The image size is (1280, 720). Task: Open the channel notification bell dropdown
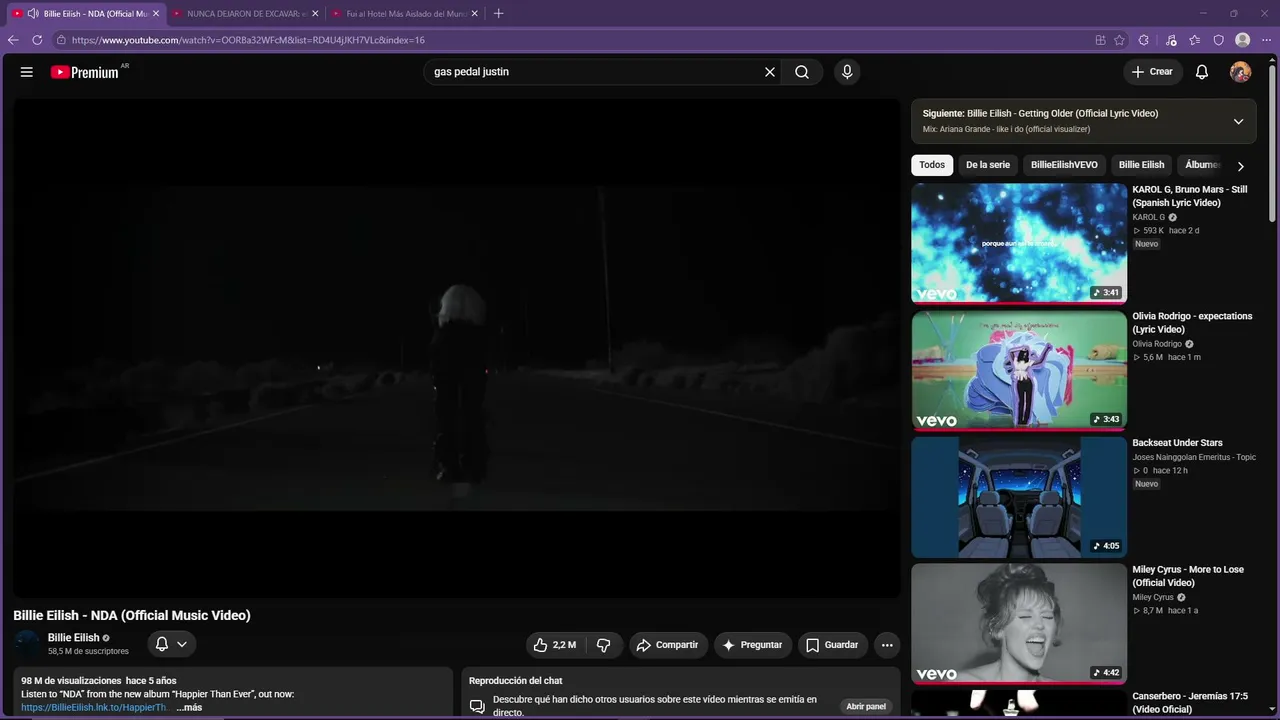point(171,644)
